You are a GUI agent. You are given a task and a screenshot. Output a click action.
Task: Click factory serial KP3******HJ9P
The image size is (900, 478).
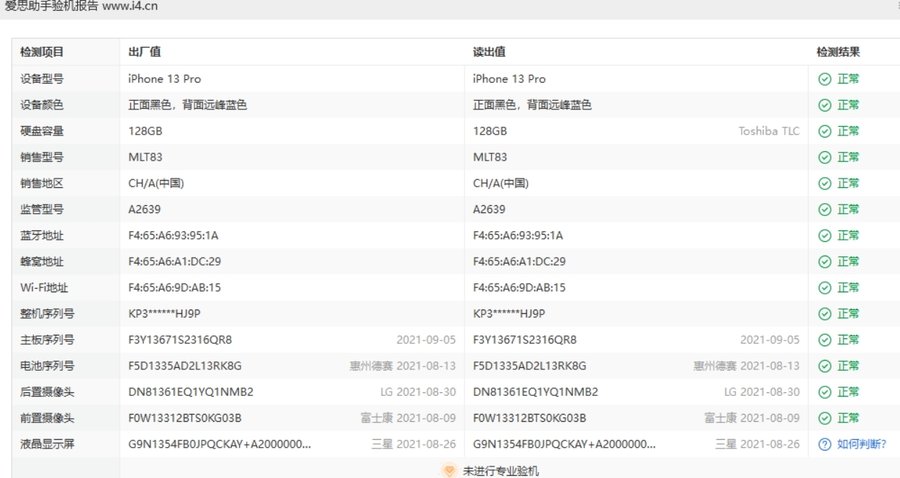point(164,314)
